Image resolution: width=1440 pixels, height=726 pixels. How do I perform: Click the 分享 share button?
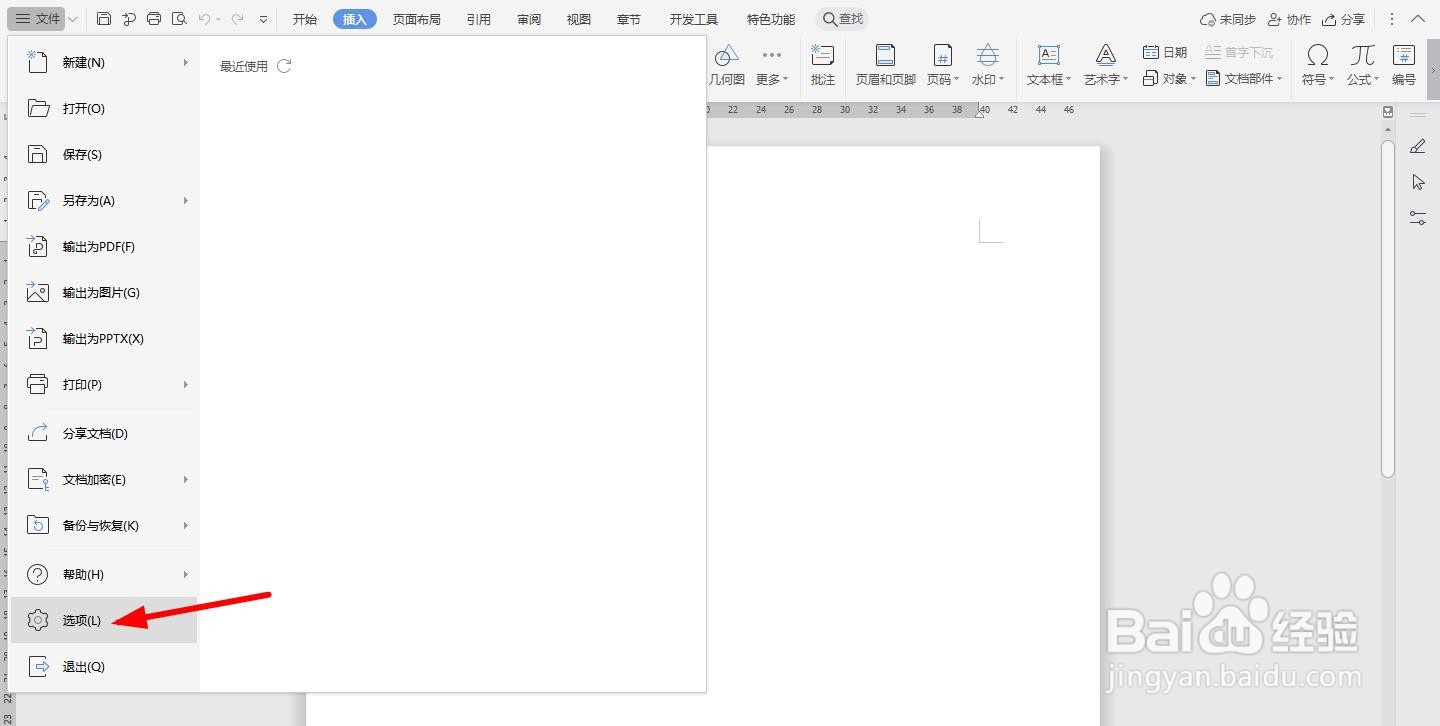tap(1343, 19)
